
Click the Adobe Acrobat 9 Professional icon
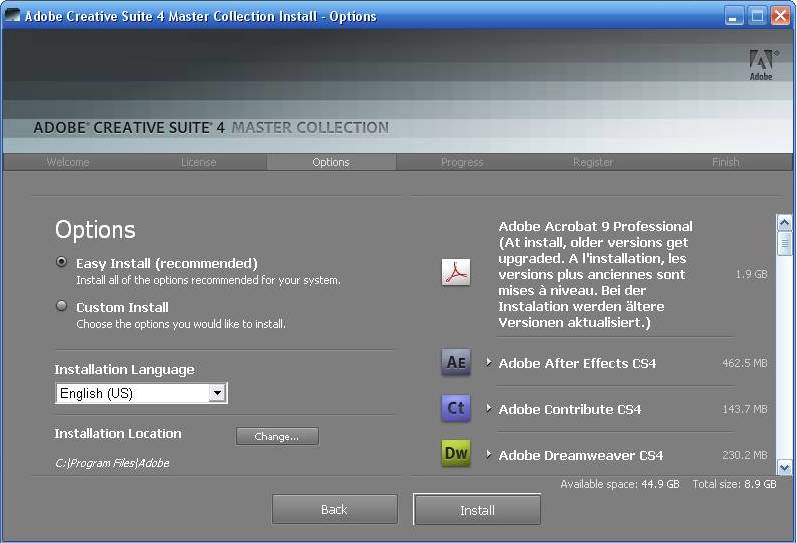[455, 272]
